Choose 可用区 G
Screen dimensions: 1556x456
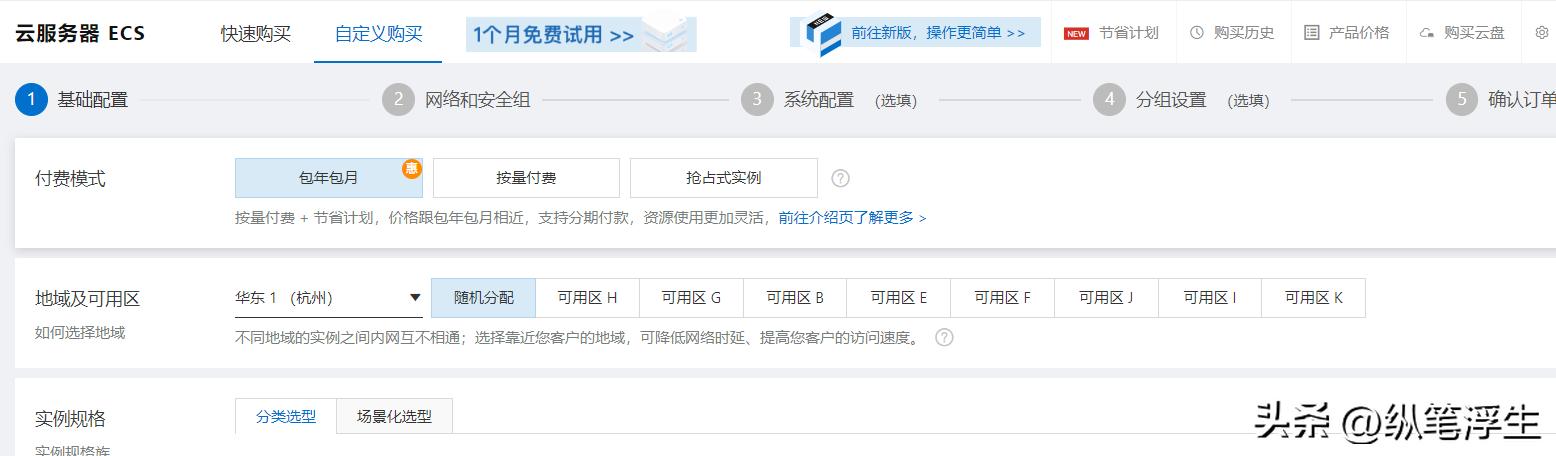(692, 298)
